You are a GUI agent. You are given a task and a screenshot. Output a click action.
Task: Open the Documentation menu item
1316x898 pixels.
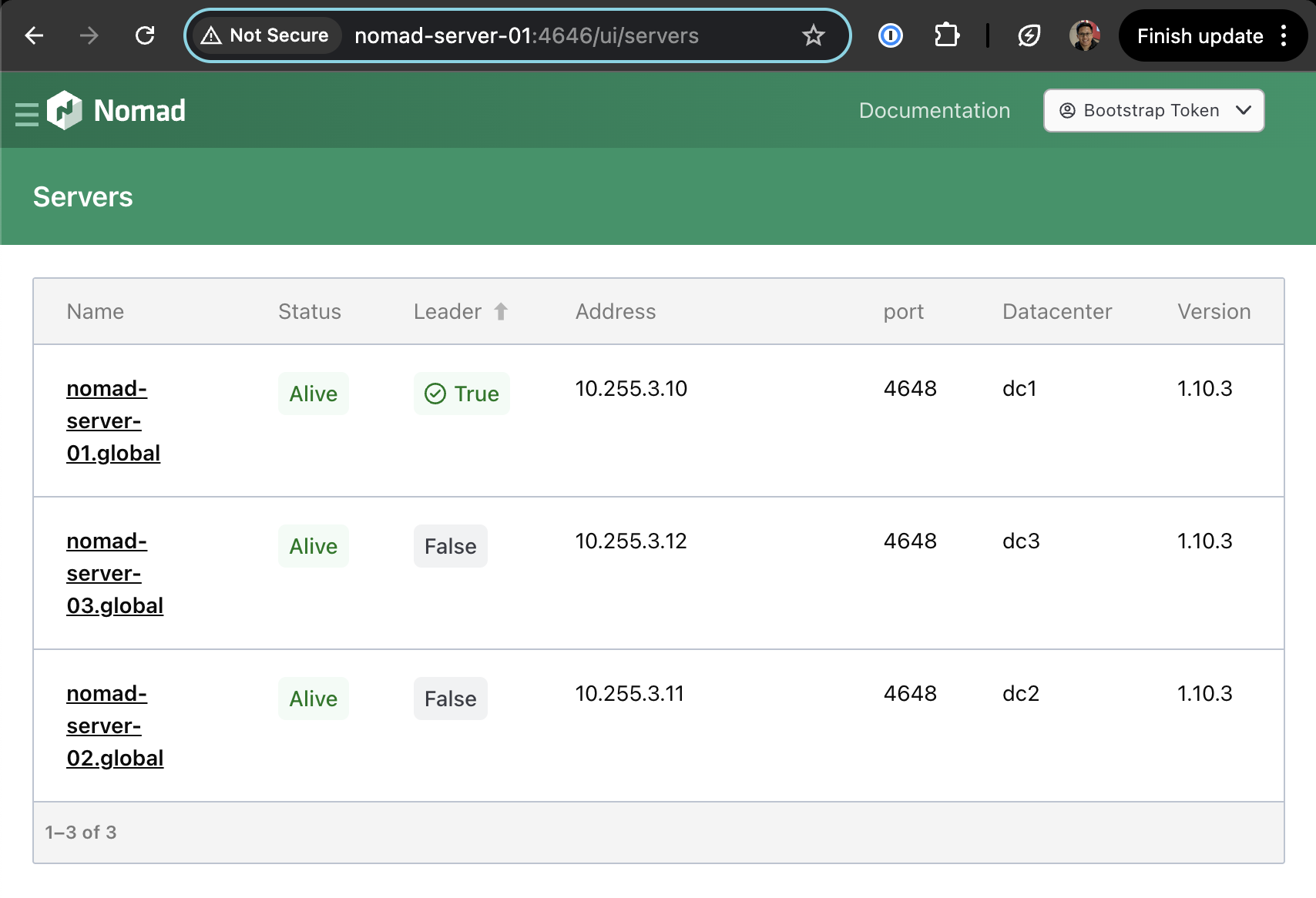click(935, 110)
